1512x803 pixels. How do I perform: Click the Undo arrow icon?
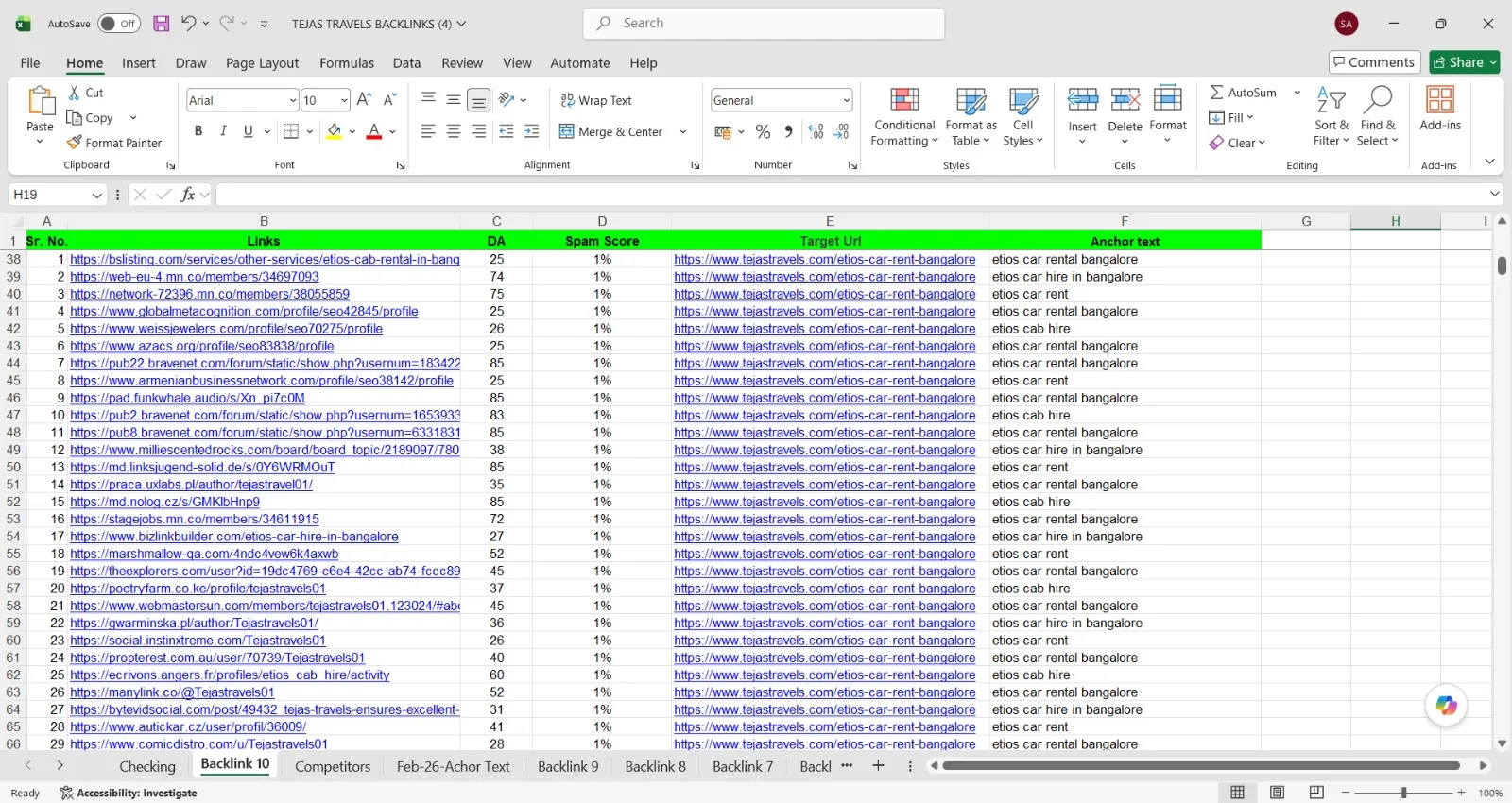point(189,24)
